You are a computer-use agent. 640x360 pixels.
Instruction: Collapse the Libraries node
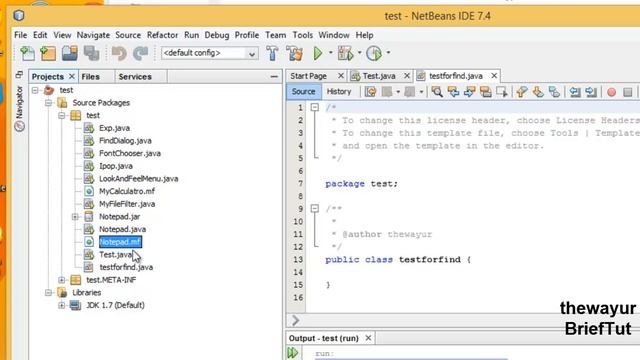click(49, 293)
